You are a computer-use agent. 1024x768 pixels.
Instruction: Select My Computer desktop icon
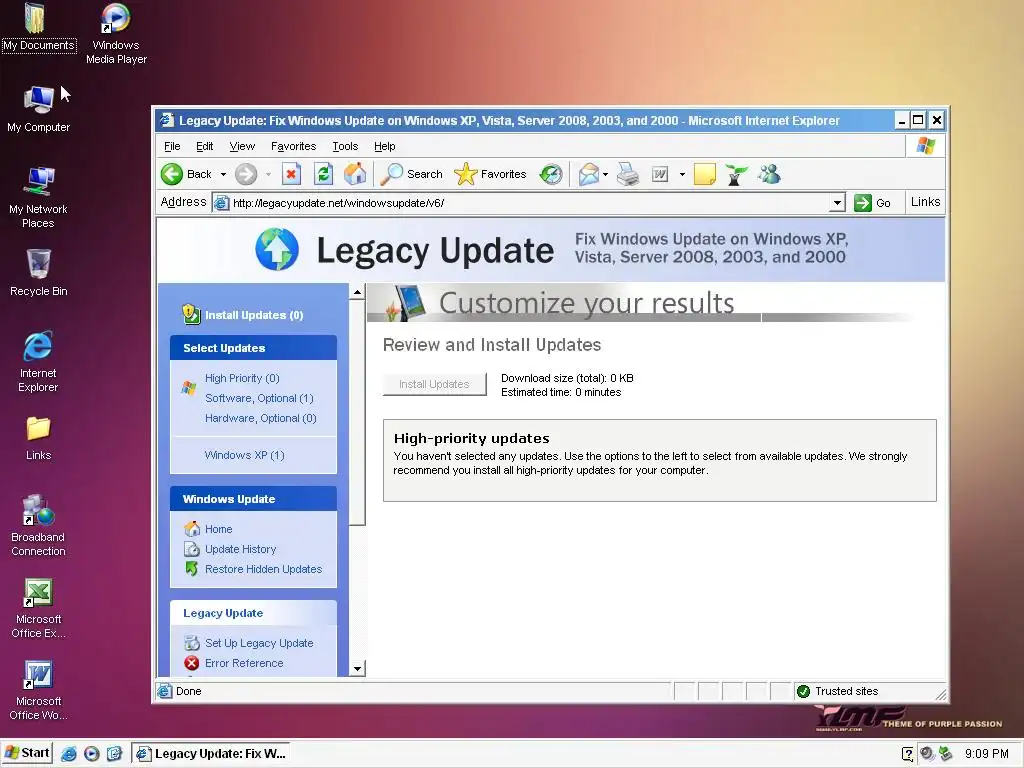39,109
